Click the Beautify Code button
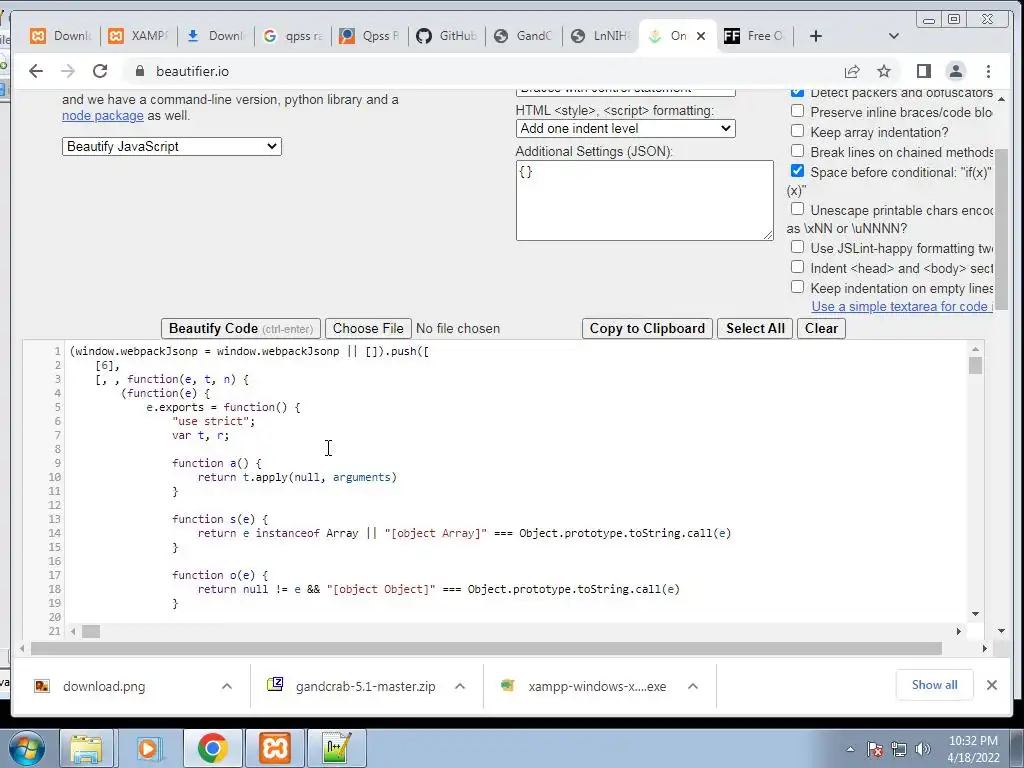 [x=241, y=328]
